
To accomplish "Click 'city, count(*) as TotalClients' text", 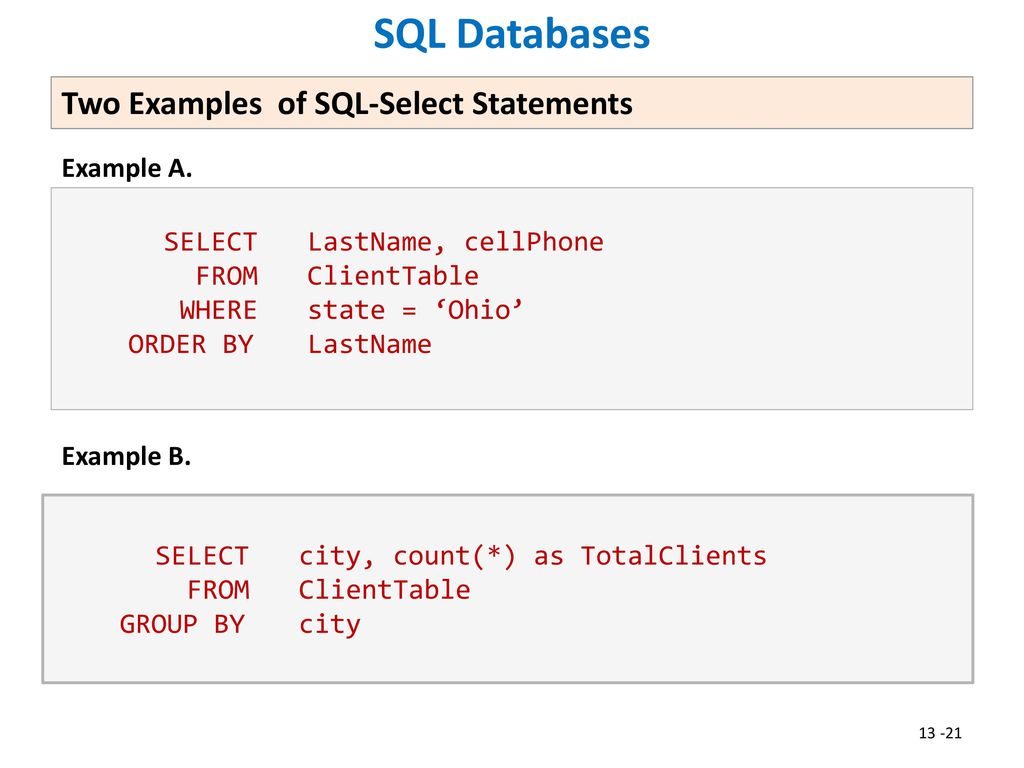I will 532,556.
